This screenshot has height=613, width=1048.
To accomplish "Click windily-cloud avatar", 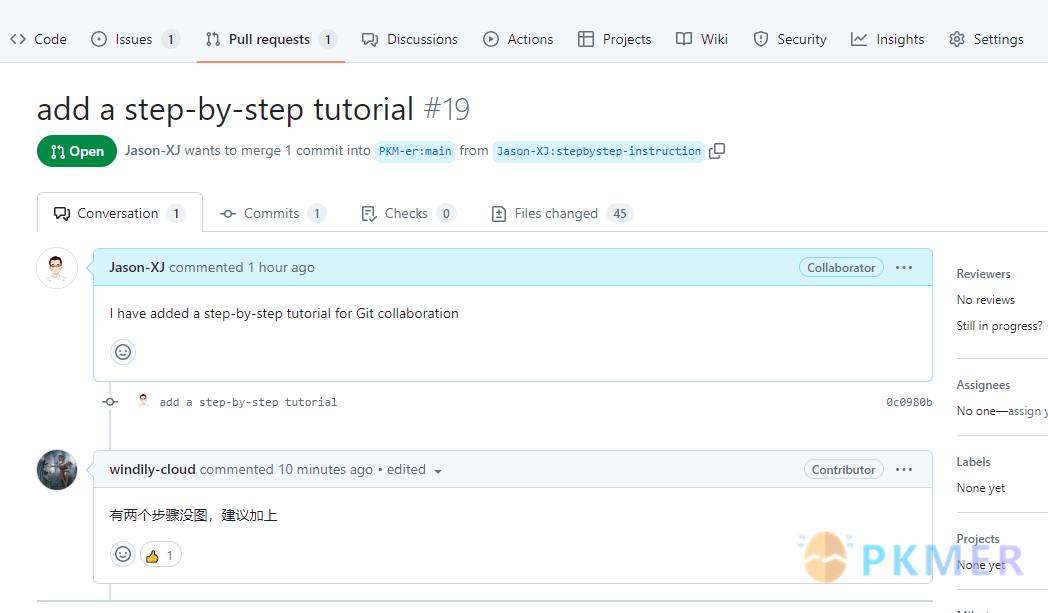I will [x=57, y=470].
